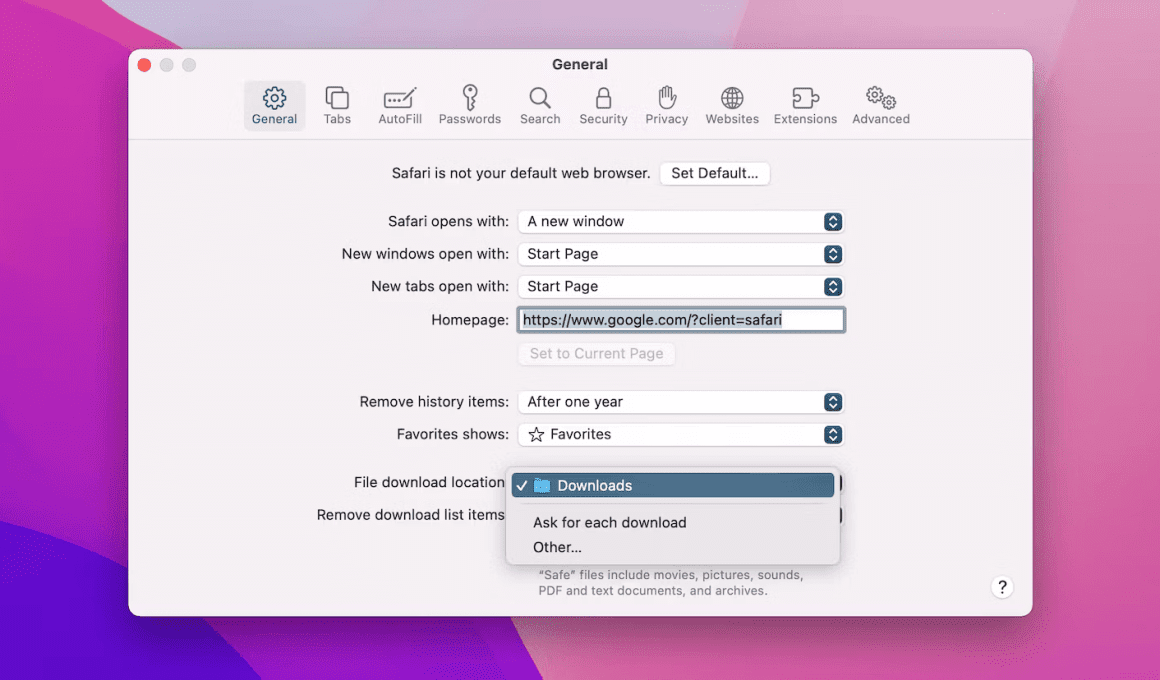
Task: Click the Set to Current Page button
Action: [x=596, y=354]
